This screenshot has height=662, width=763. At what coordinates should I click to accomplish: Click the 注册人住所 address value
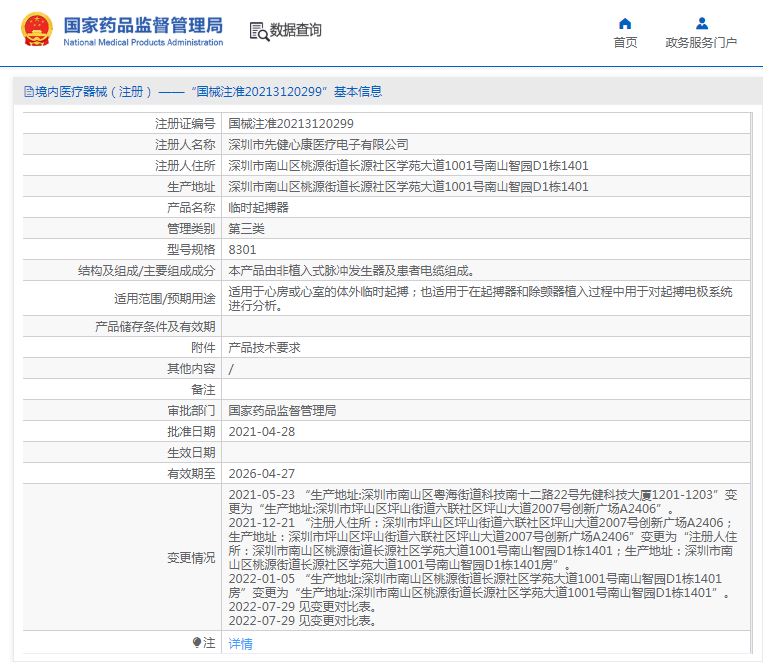(408, 166)
